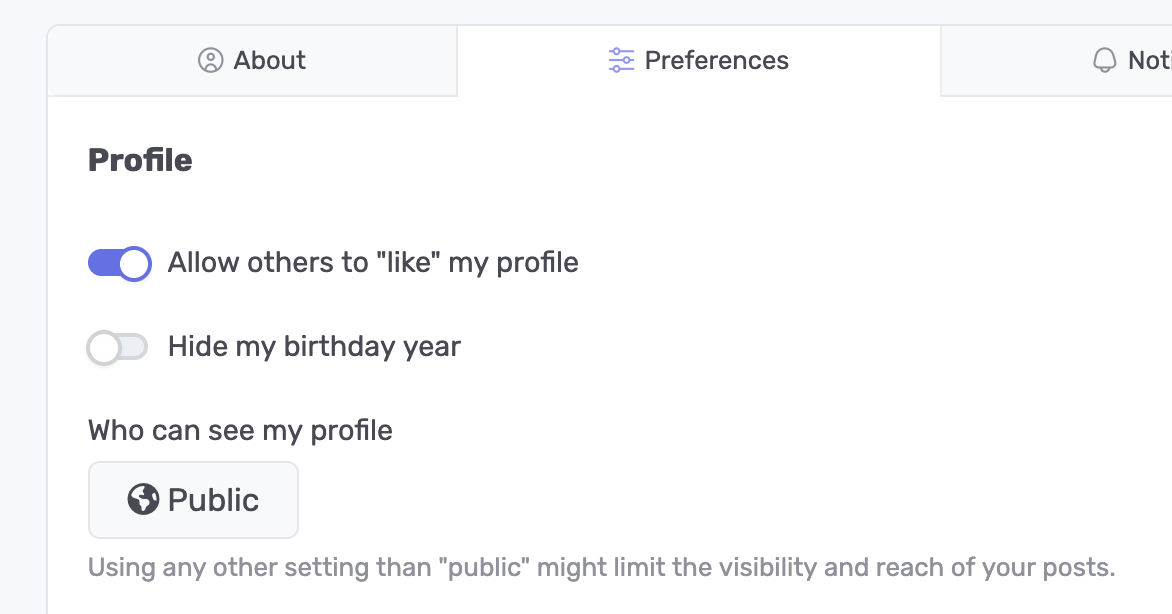Click the white knob of the enabled like toggle
This screenshot has height=614, width=1172.
click(134, 263)
